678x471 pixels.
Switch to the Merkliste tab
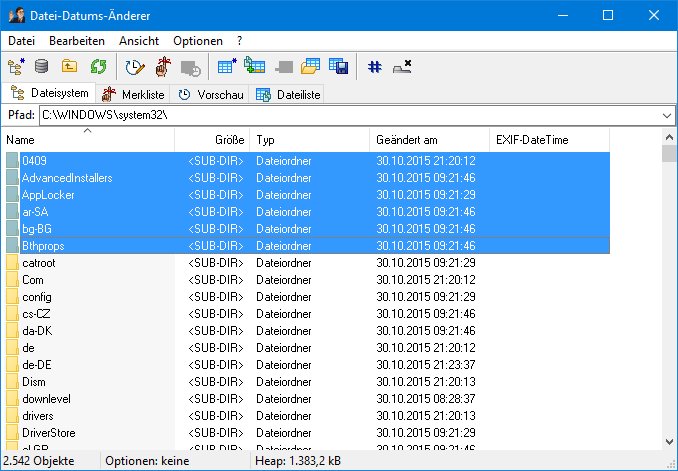(x=134, y=94)
